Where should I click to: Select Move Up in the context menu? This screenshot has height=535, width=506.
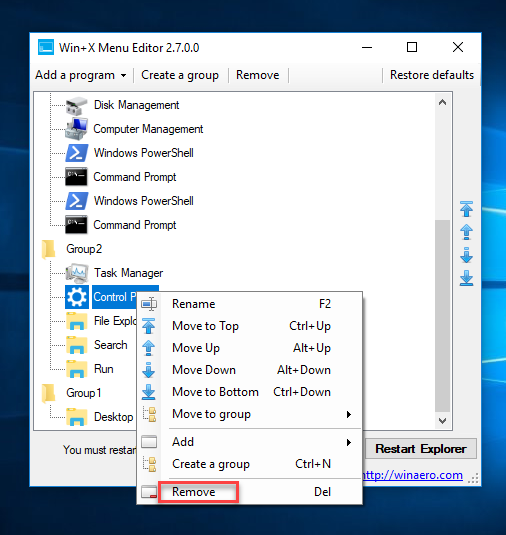pyautogui.click(x=249, y=348)
